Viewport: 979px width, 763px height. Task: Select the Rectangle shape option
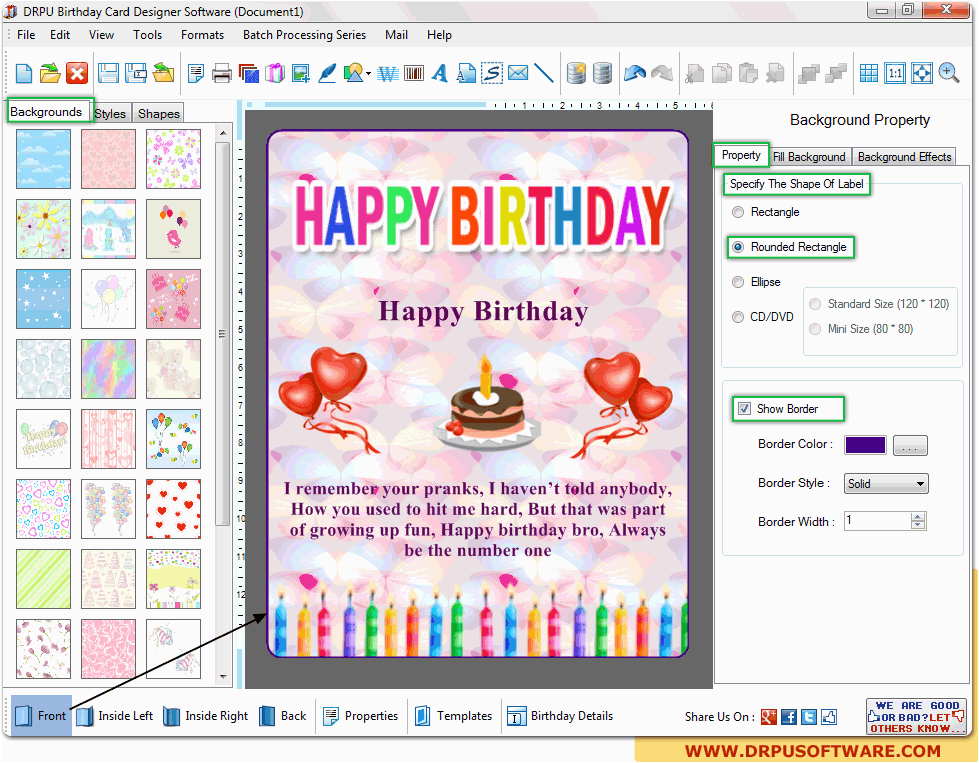(739, 212)
